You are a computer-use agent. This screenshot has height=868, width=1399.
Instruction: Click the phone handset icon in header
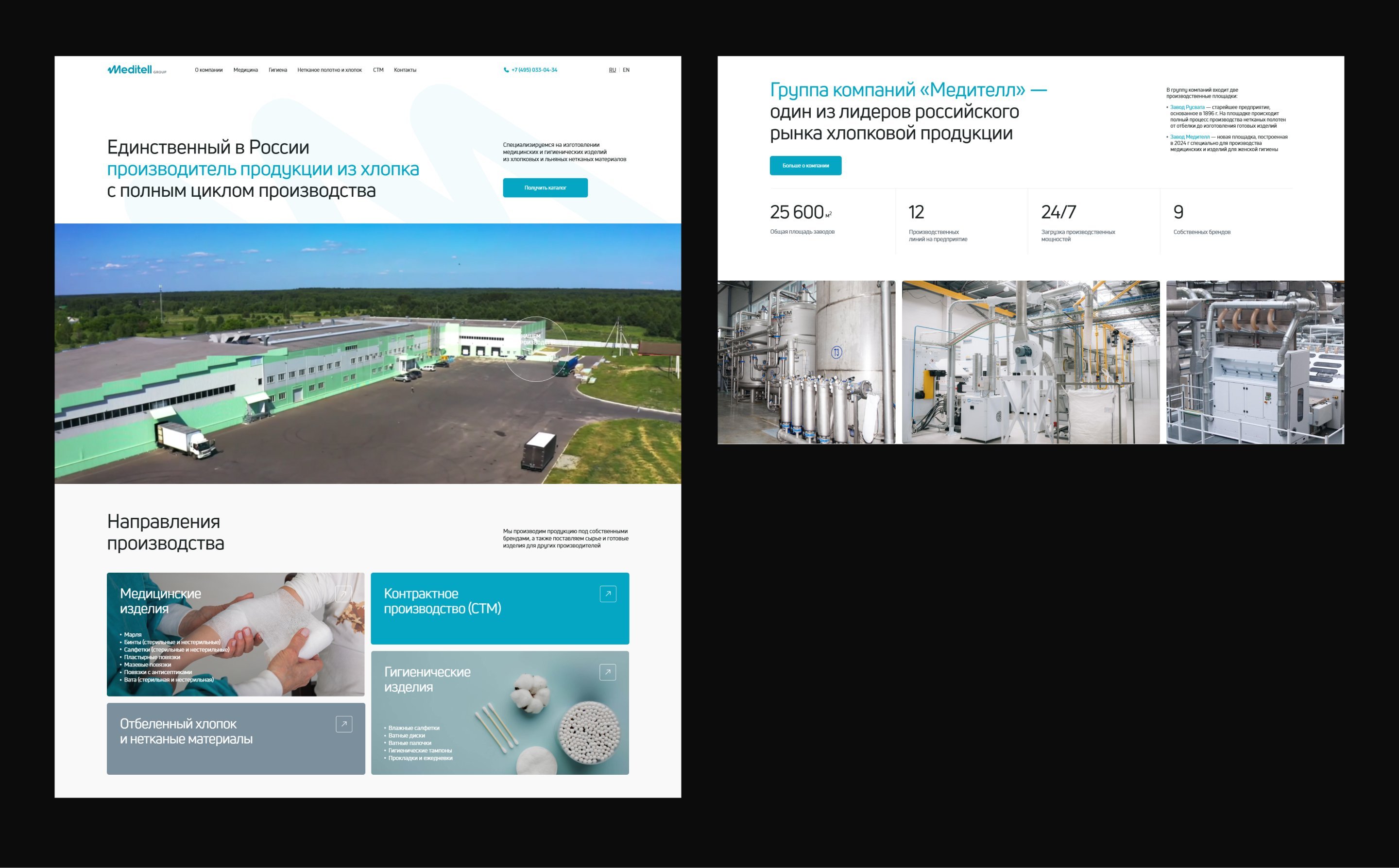click(506, 70)
